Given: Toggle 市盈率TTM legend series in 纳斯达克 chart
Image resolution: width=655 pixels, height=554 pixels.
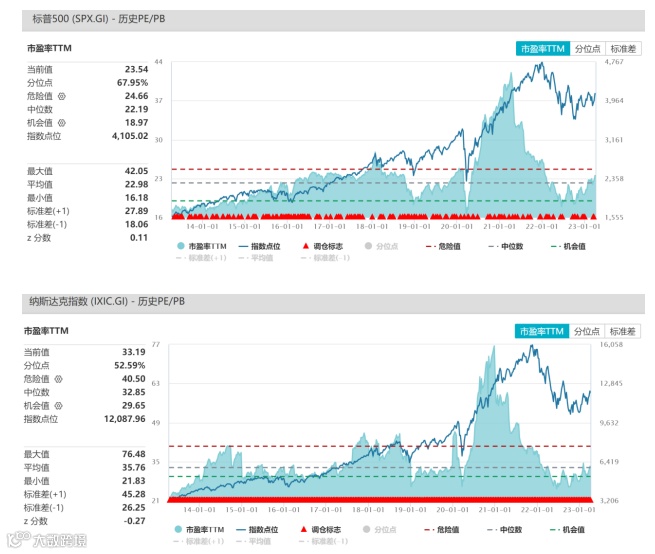Looking at the screenshot, I should [x=199, y=530].
